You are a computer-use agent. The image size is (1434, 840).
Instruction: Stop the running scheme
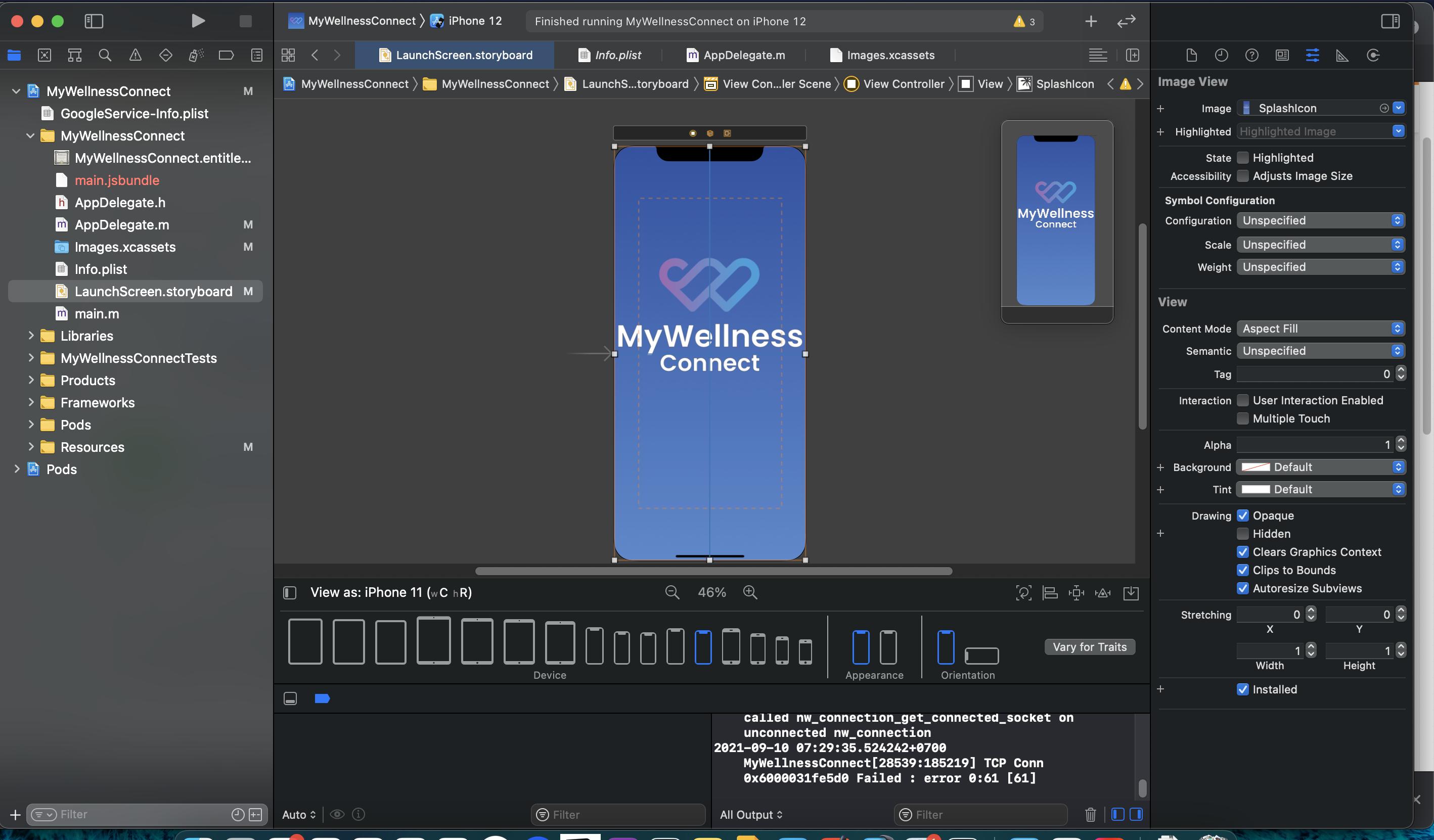tap(245, 21)
